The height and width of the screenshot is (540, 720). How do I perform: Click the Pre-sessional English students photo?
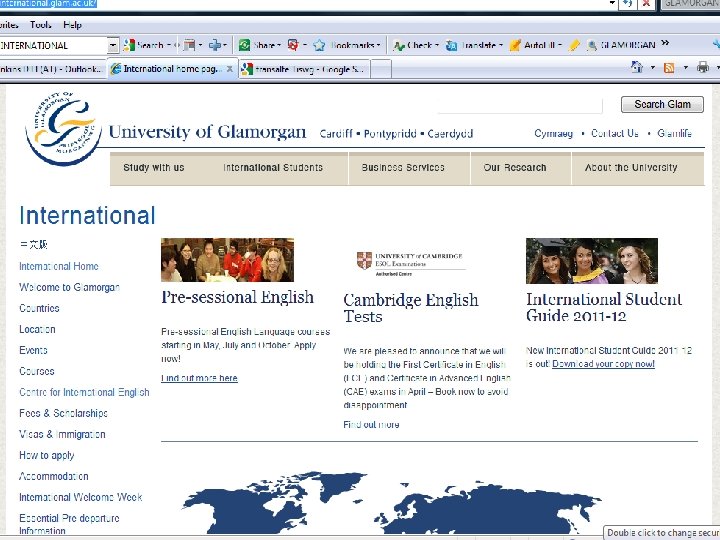(227, 260)
